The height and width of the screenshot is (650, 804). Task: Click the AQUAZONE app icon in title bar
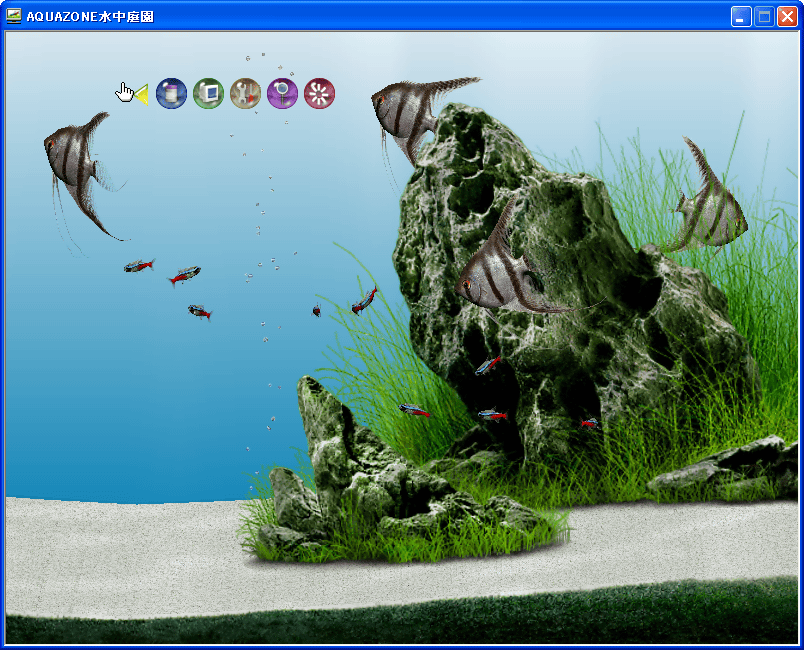[x=14, y=16]
